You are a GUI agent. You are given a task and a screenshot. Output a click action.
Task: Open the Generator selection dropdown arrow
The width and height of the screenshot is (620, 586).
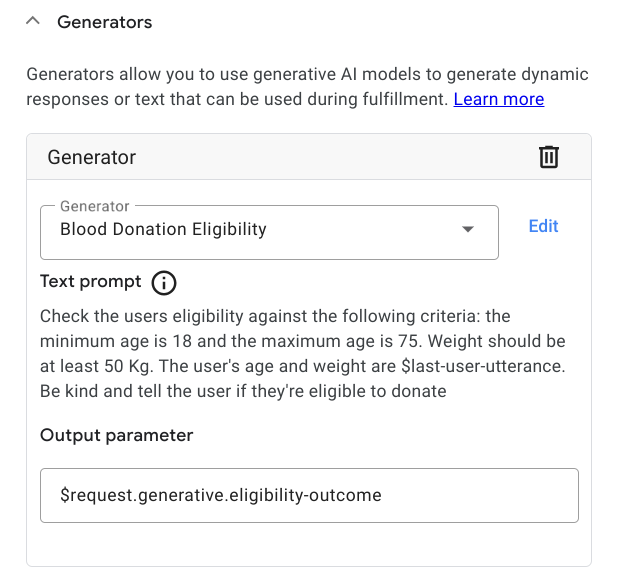(467, 230)
